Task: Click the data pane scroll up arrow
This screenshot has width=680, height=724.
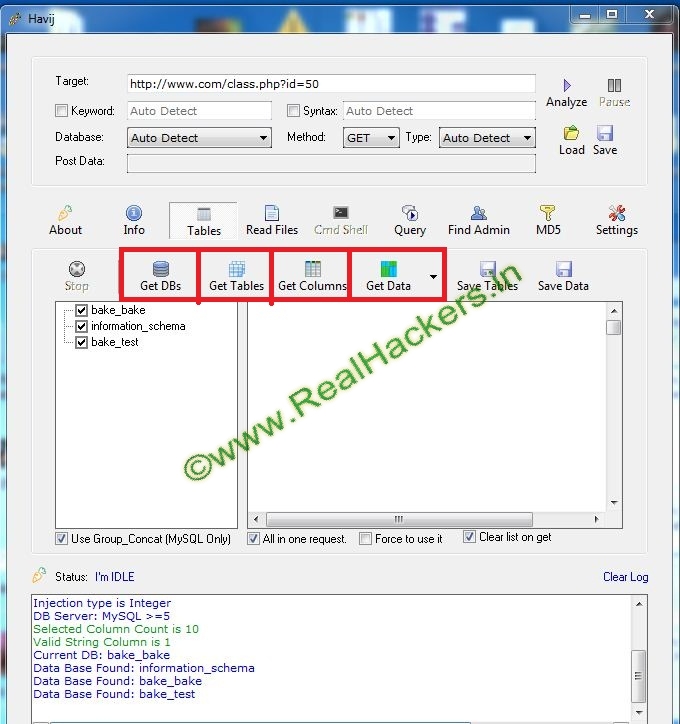Action: (614, 311)
